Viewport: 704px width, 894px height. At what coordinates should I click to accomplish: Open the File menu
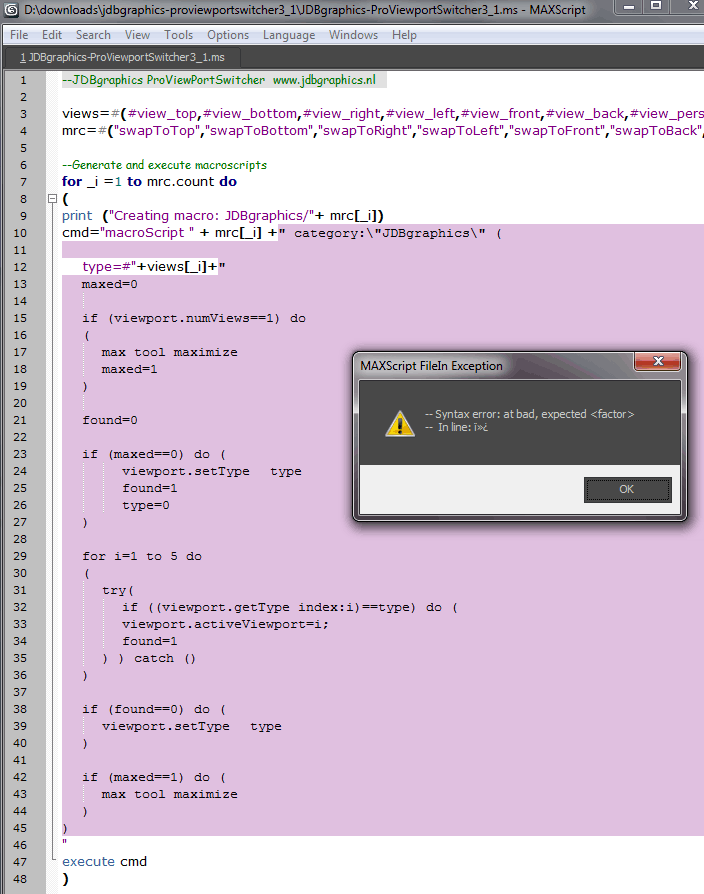19,35
